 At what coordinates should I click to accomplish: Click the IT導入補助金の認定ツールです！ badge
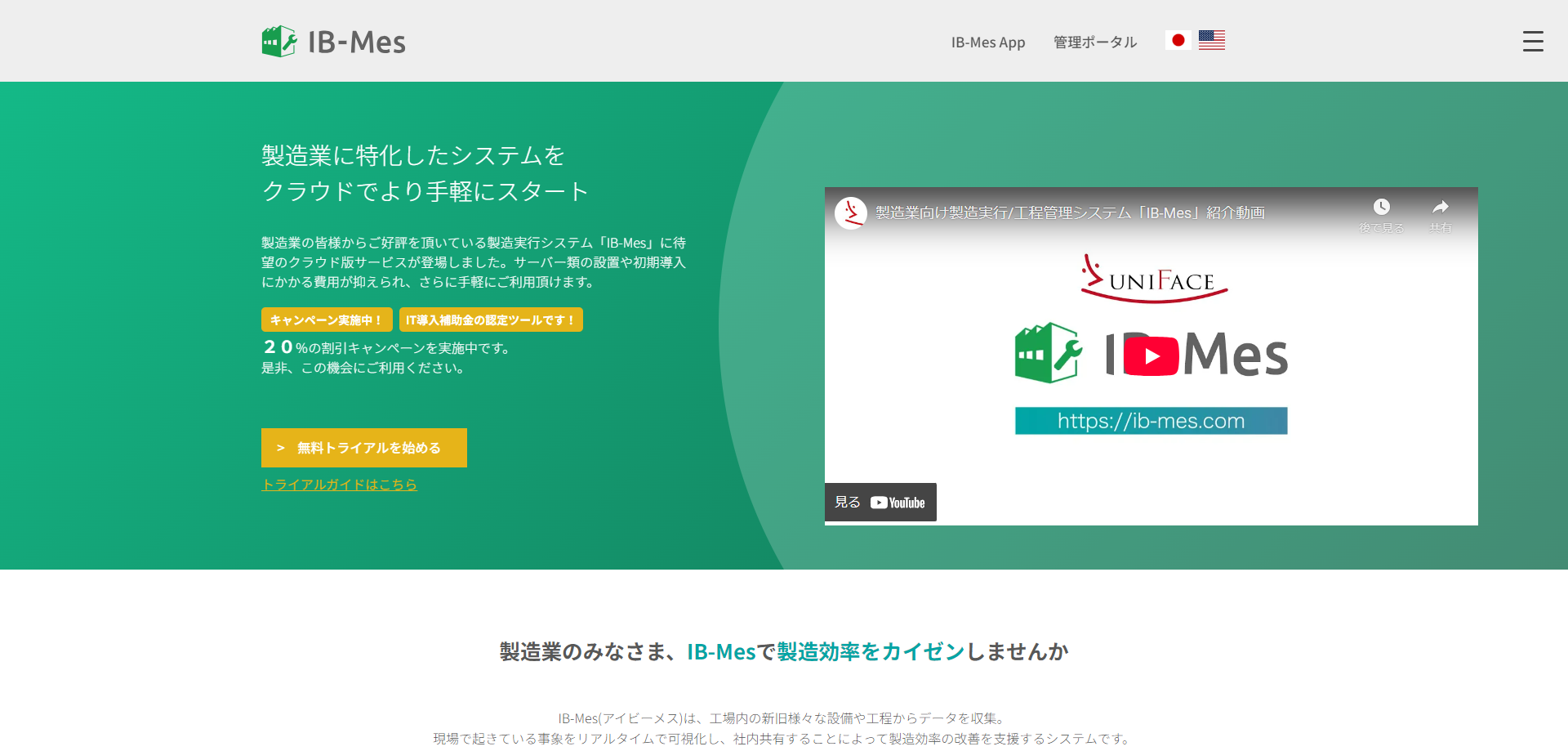tap(491, 320)
